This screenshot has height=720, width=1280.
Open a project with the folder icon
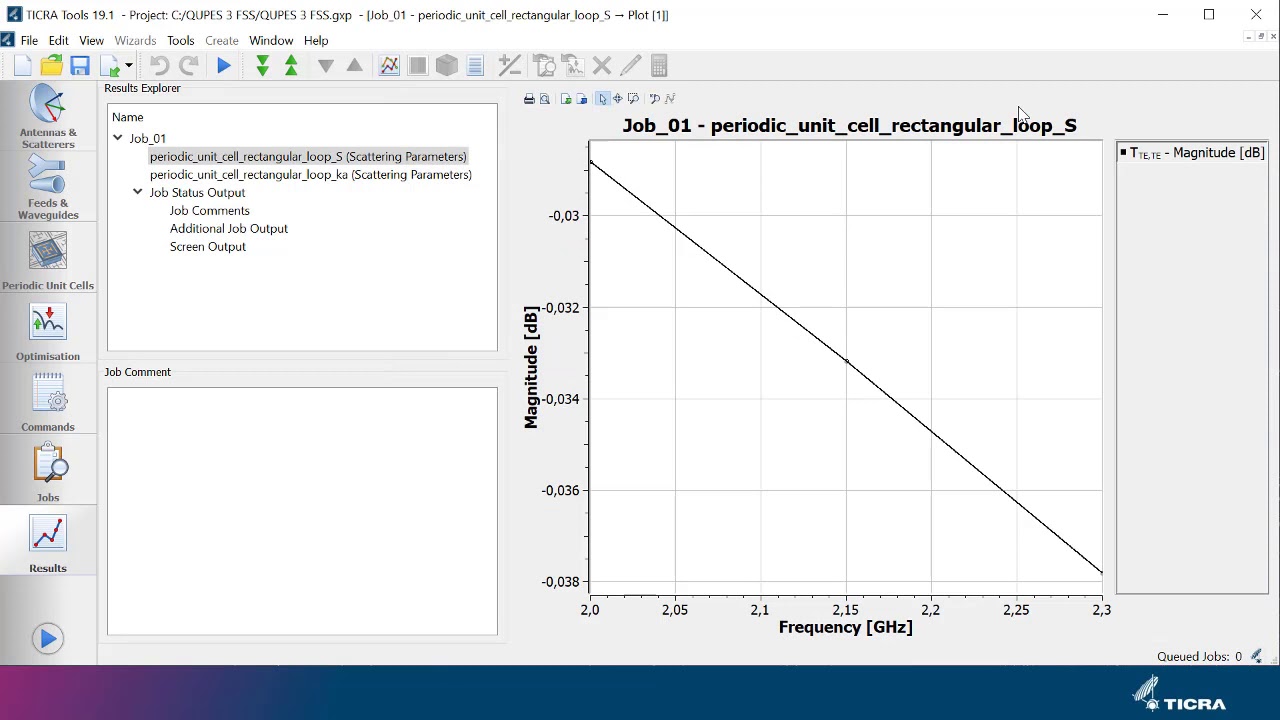tap(51, 66)
